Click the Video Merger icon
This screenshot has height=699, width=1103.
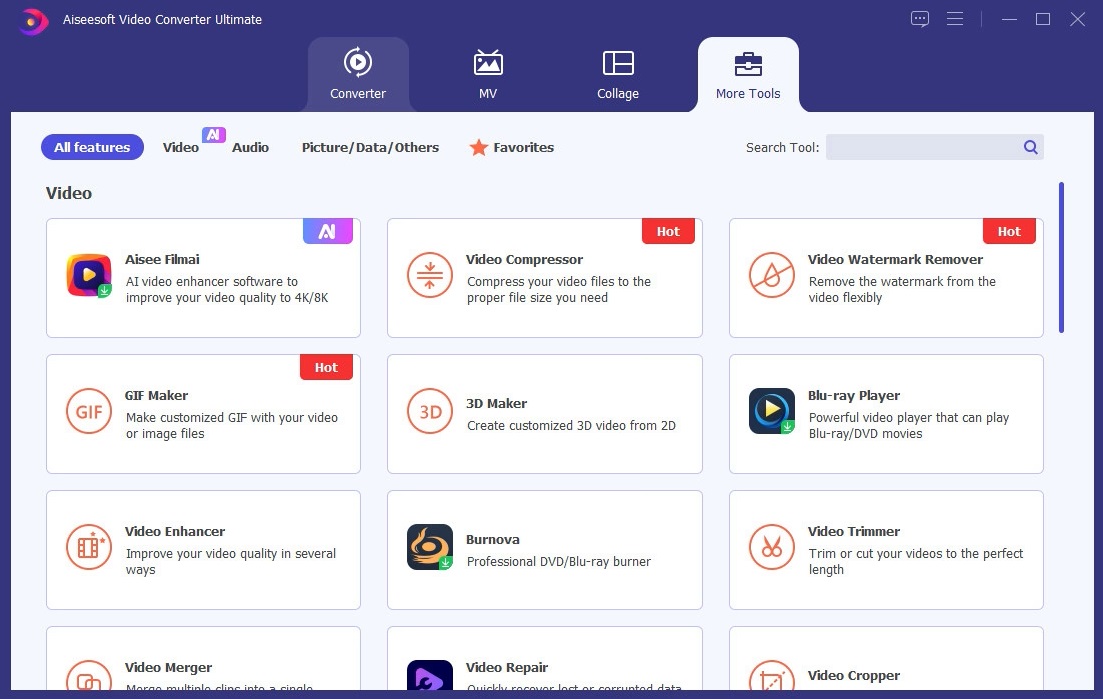click(89, 675)
